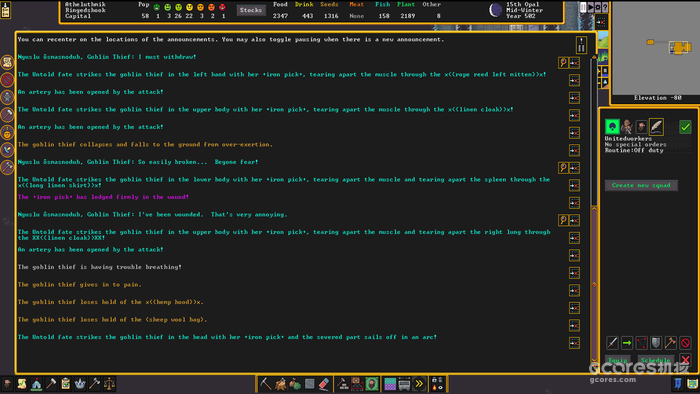Recenter on 'collapses and falls' announcement
This screenshot has height=394, width=700.
tap(575, 150)
